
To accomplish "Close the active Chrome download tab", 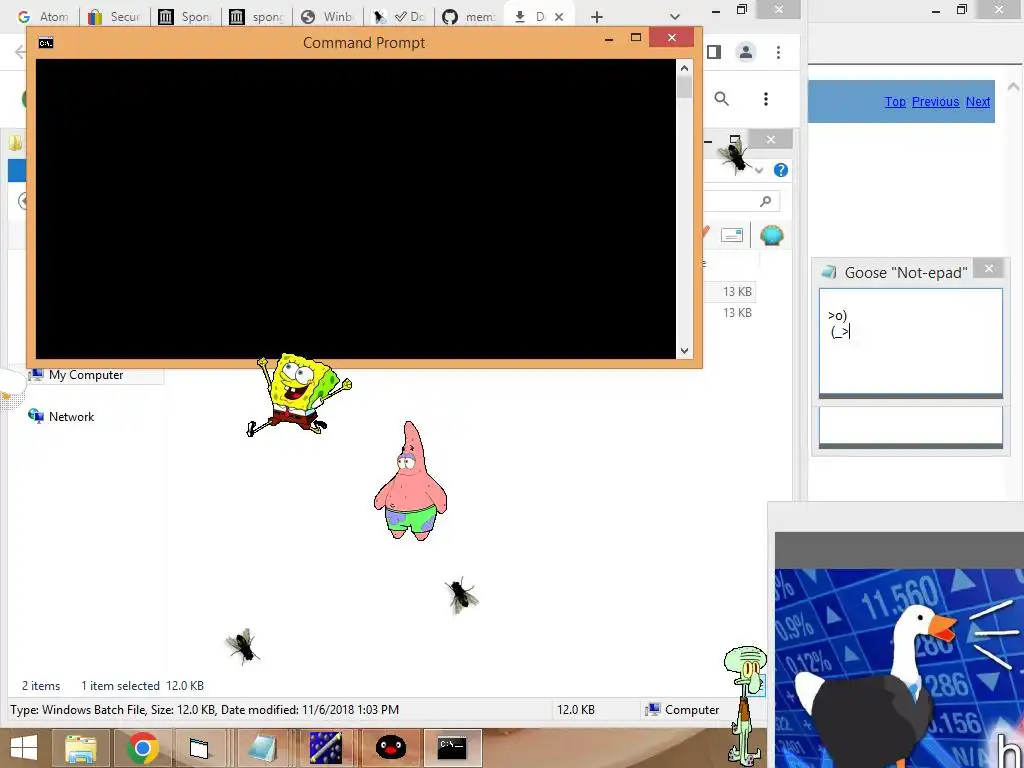I will pos(559,17).
